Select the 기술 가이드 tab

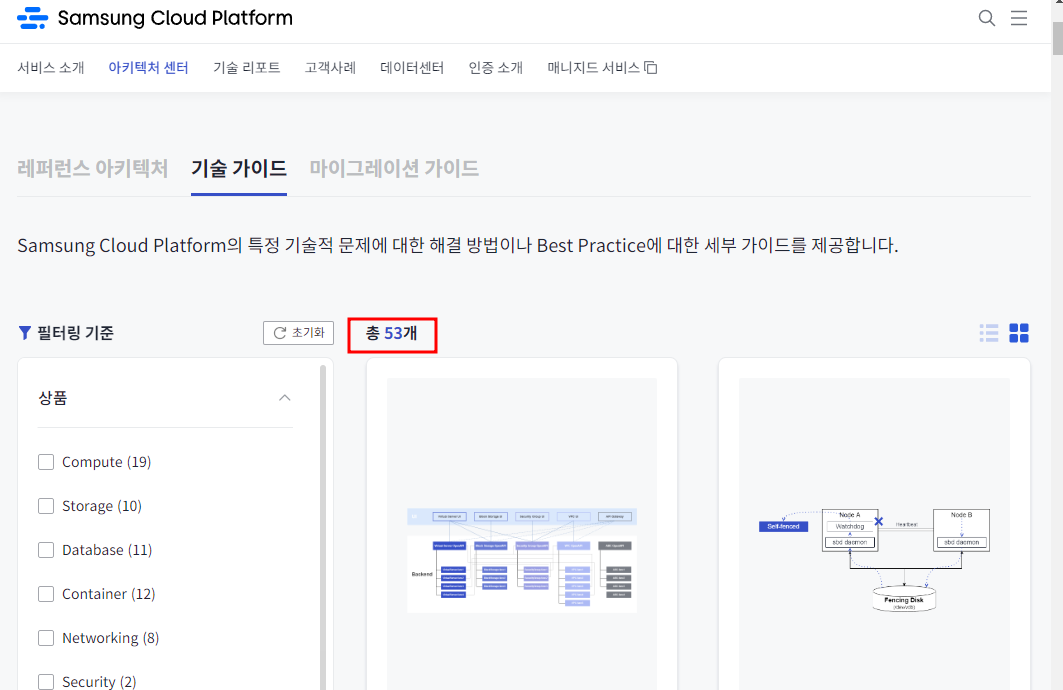pos(239,168)
